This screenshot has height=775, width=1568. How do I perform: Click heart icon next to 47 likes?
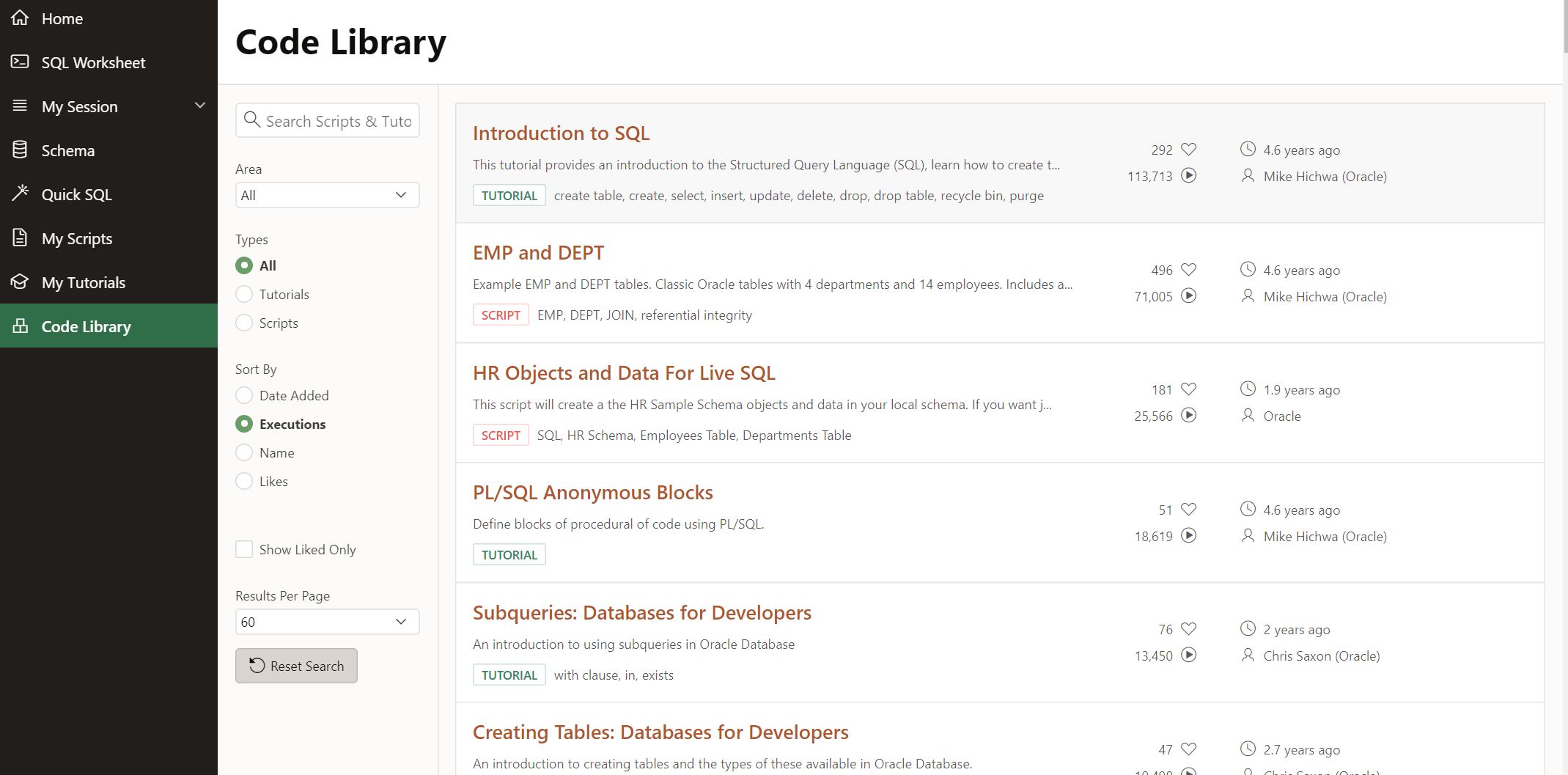[x=1189, y=749]
